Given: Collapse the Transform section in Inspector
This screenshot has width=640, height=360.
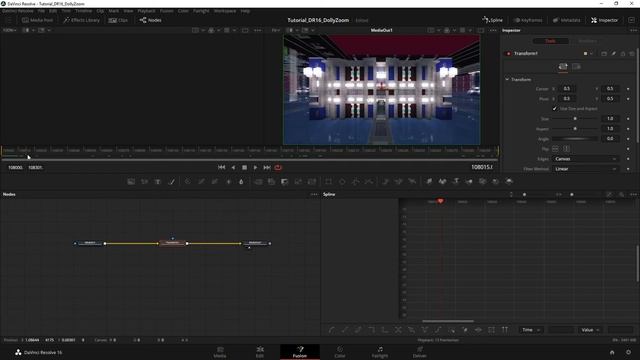Looking at the screenshot, I should (507, 79).
